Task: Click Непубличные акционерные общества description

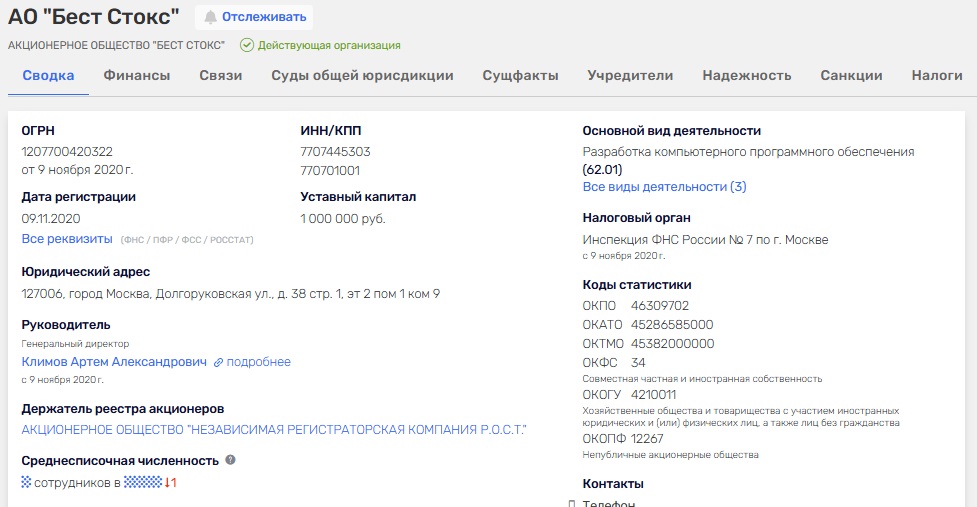Action: (670, 455)
